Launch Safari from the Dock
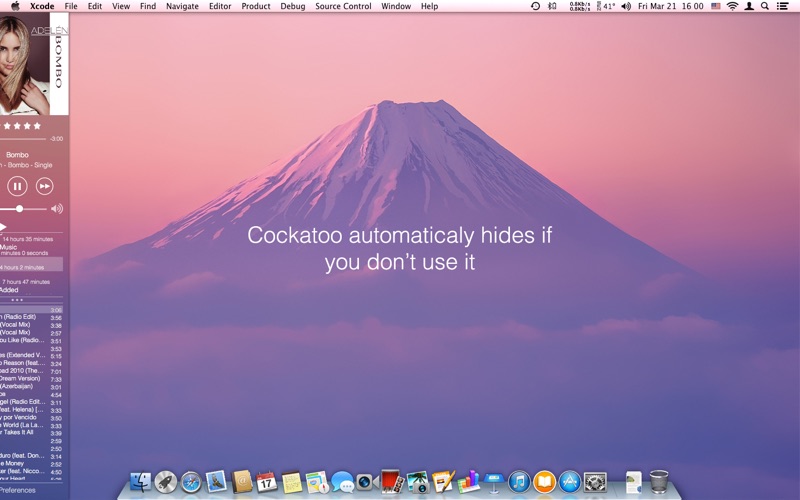The height and width of the screenshot is (500, 800). tap(191, 482)
